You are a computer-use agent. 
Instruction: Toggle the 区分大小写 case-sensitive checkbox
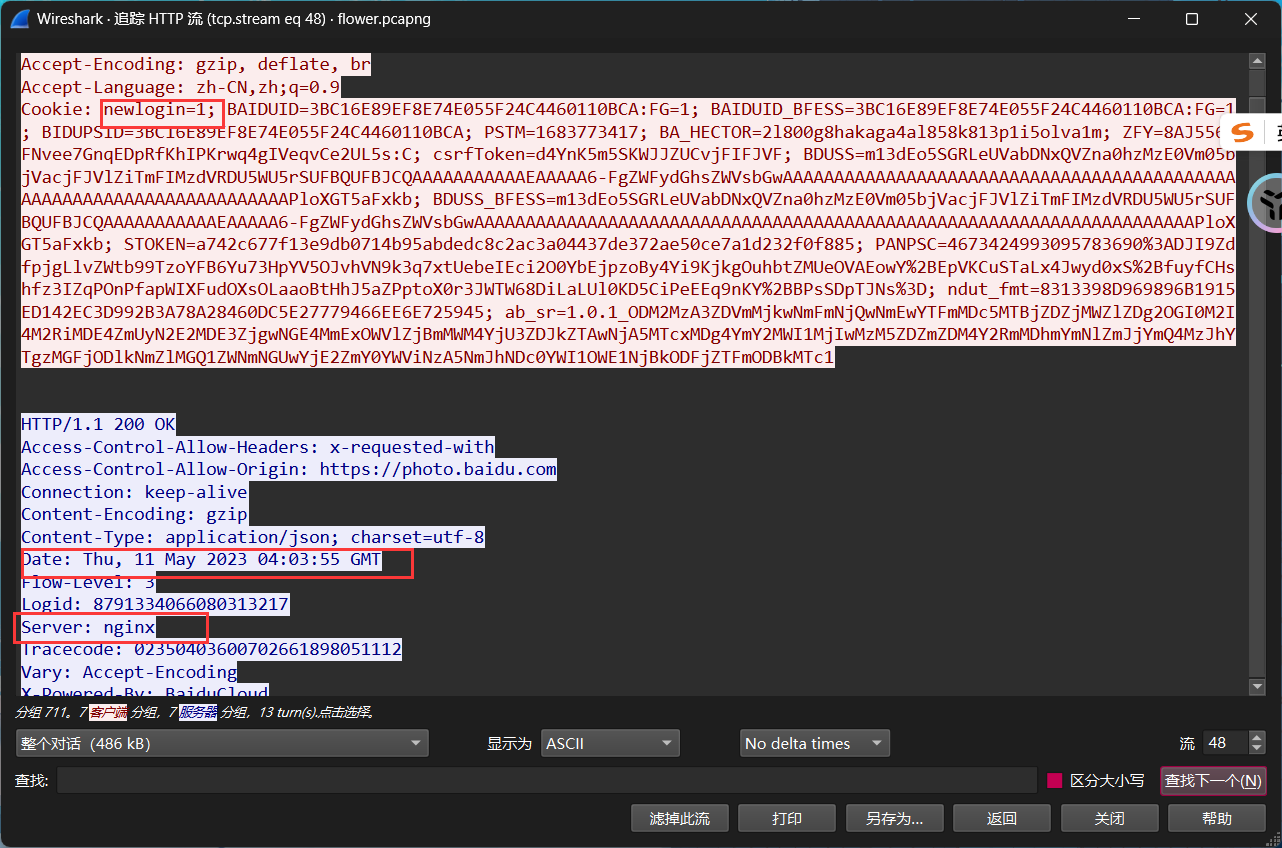(1054, 780)
